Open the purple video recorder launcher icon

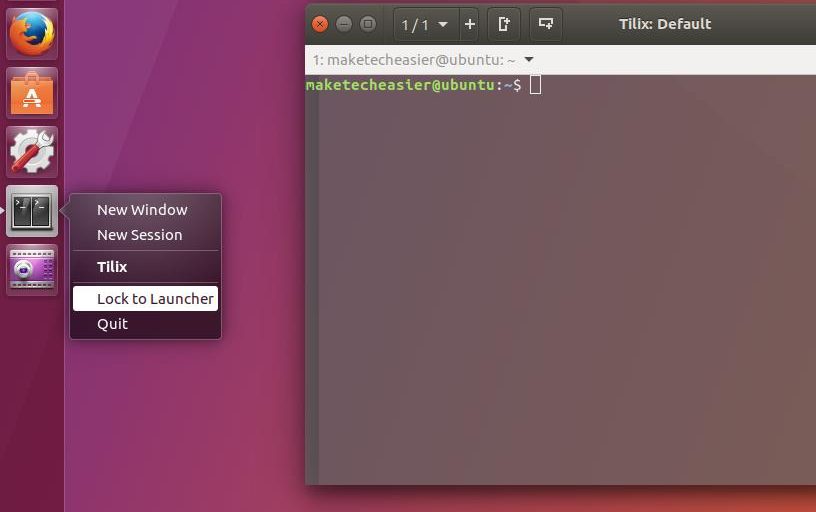32,270
